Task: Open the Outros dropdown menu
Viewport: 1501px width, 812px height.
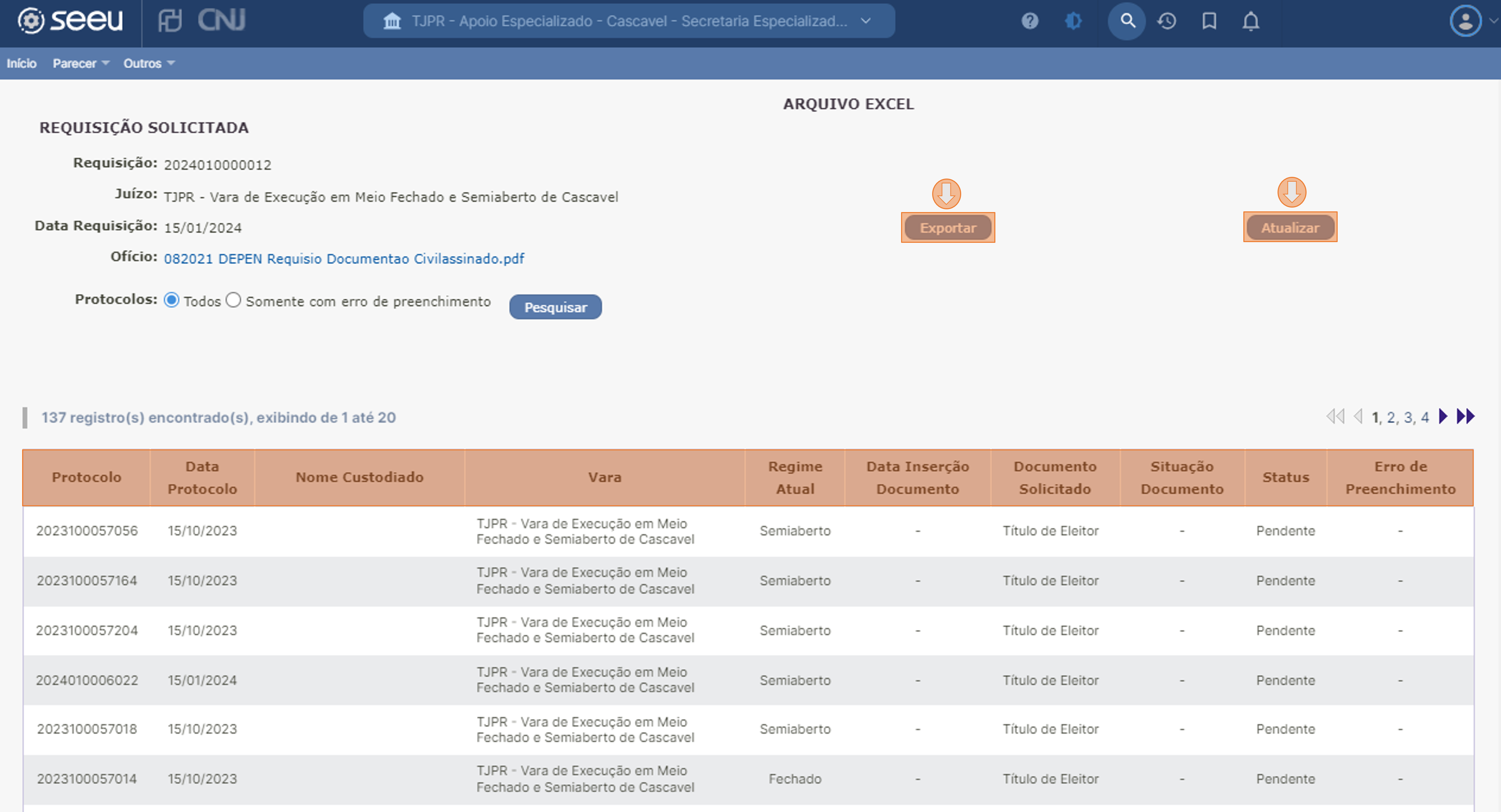Action: pos(149,63)
